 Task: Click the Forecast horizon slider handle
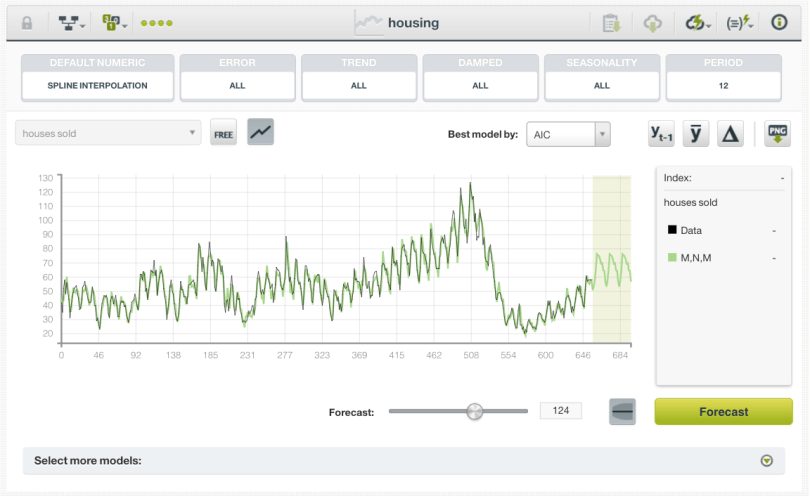coord(475,411)
